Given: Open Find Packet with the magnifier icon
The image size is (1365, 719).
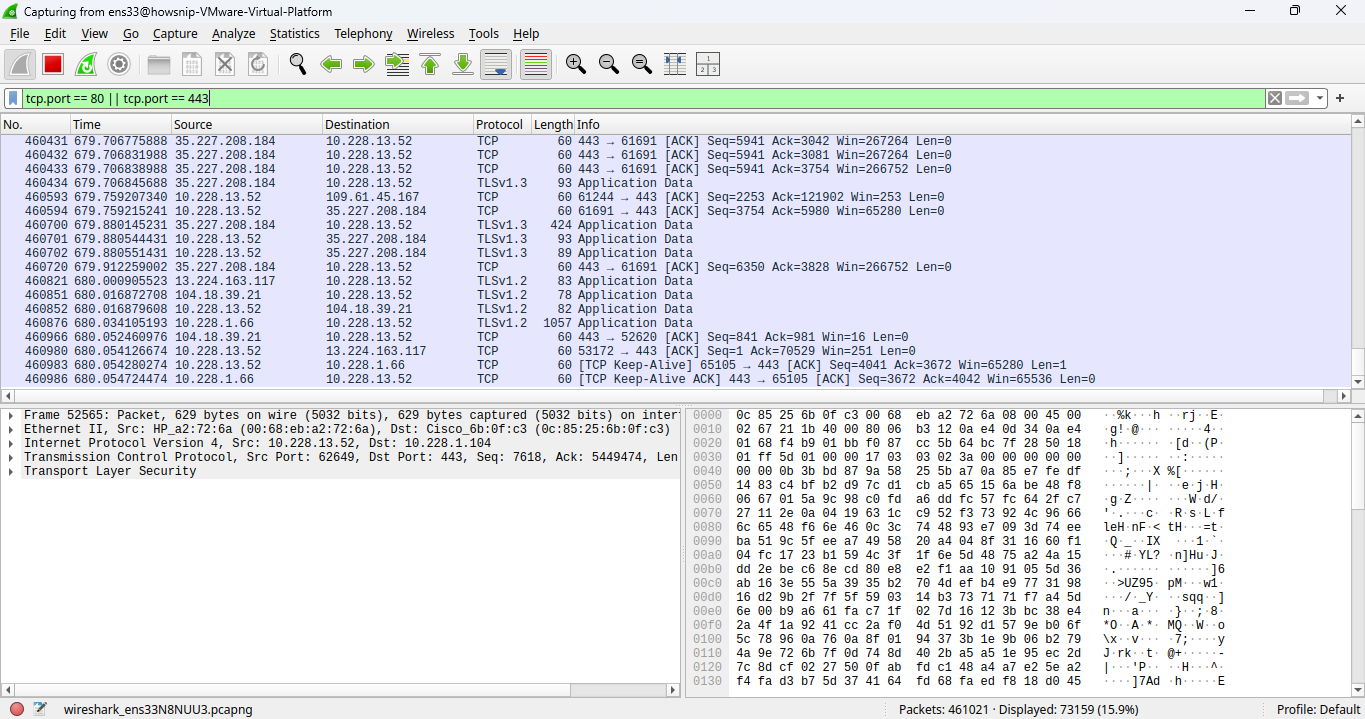Looking at the screenshot, I should pyautogui.click(x=298, y=64).
